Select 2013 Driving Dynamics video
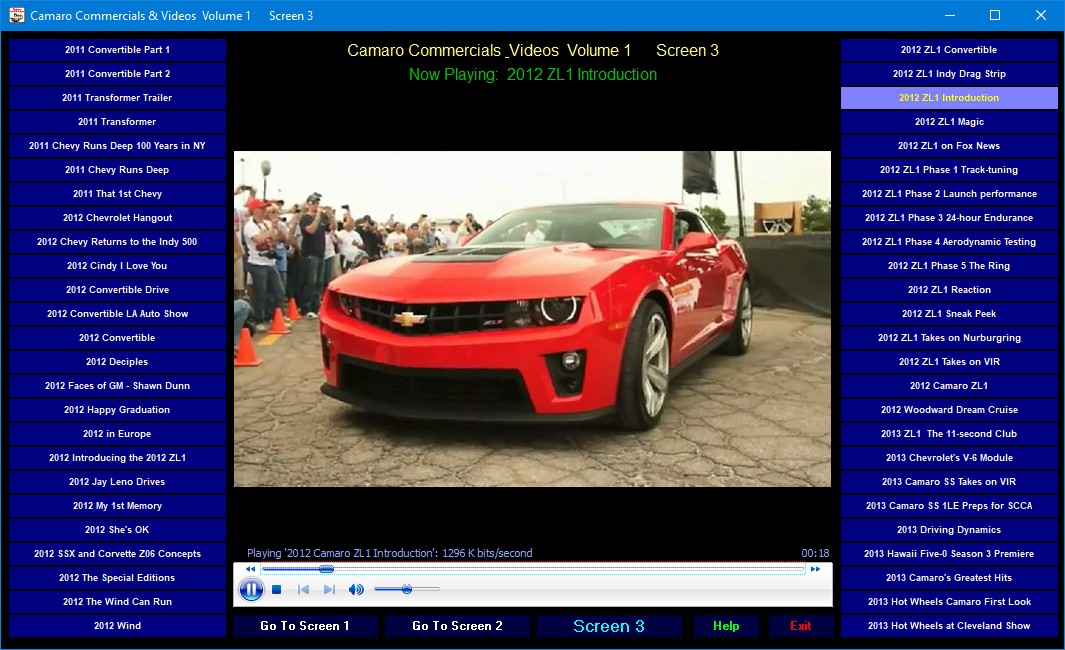The height and width of the screenshot is (650, 1065). click(949, 530)
